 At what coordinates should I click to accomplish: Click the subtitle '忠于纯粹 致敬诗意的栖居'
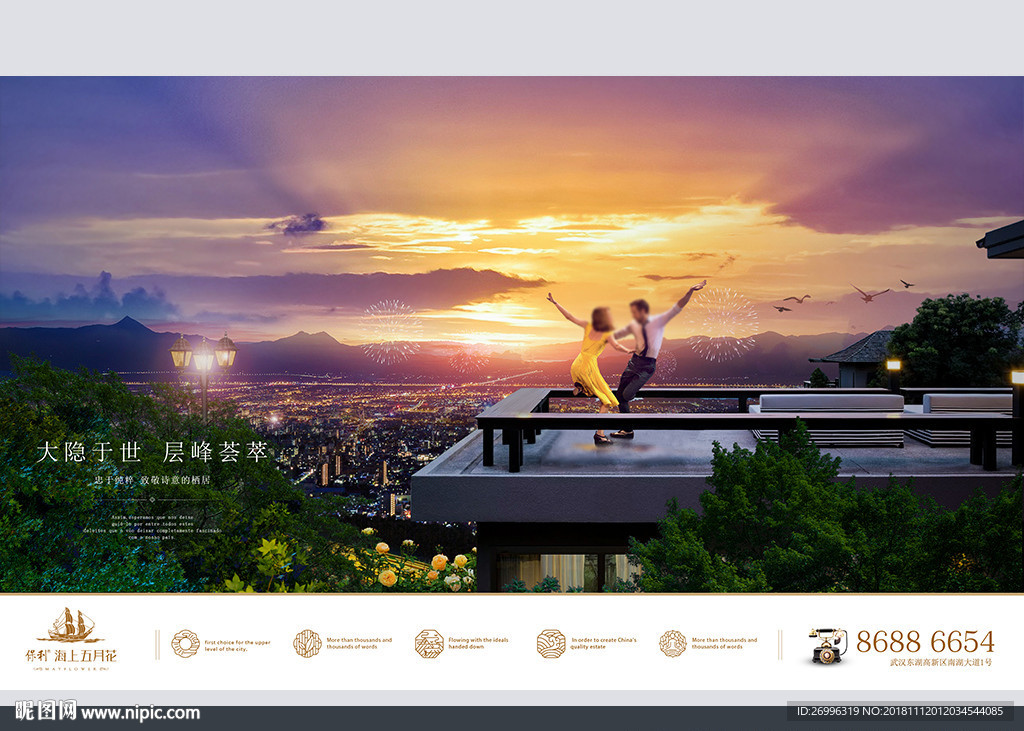(x=152, y=480)
